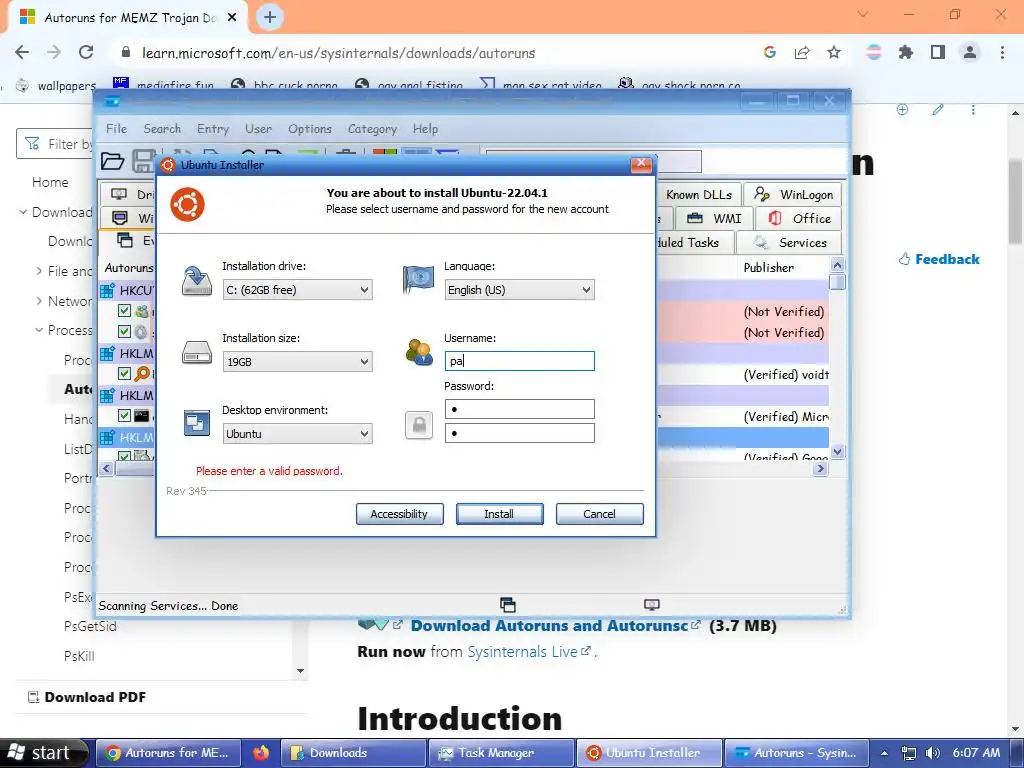Open Sysinternals Live link

[x=523, y=652]
